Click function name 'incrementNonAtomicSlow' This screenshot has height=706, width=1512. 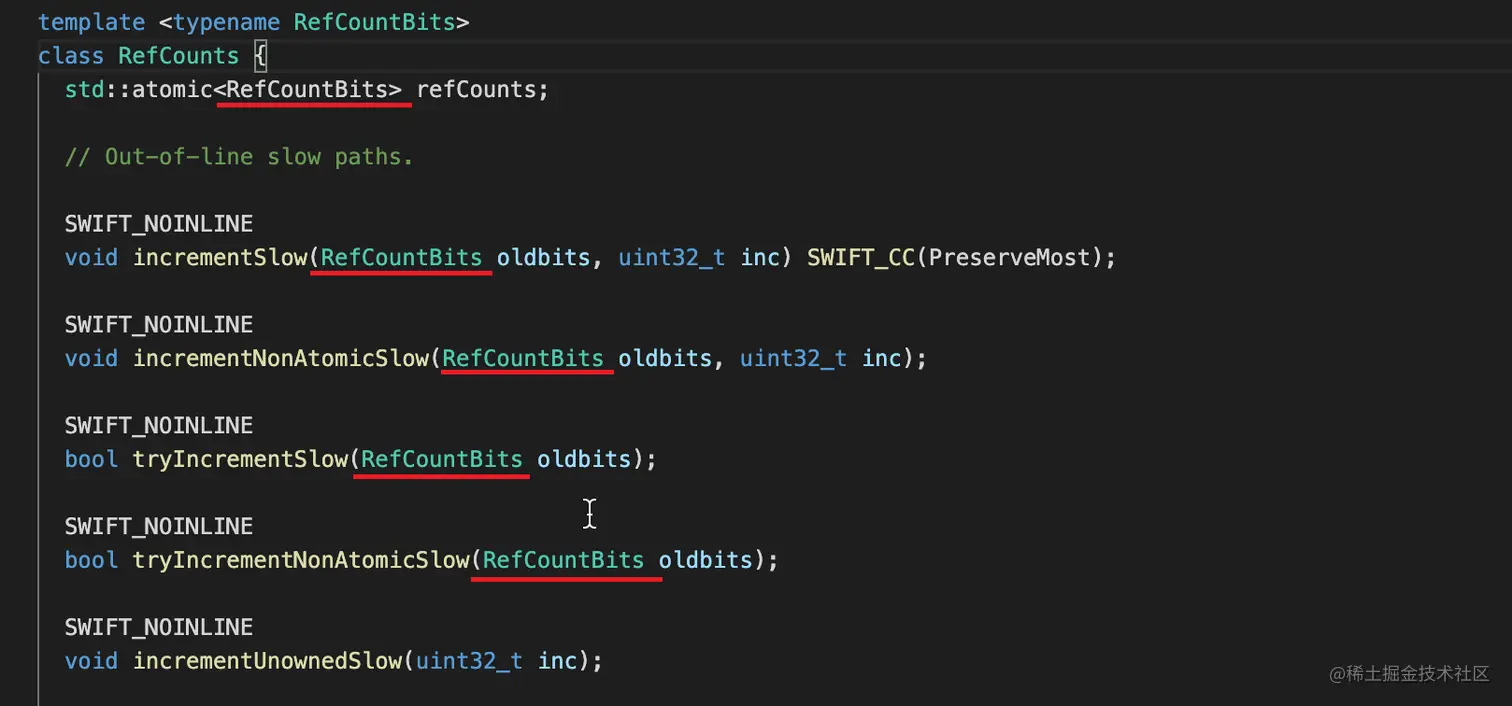[x=281, y=358]
